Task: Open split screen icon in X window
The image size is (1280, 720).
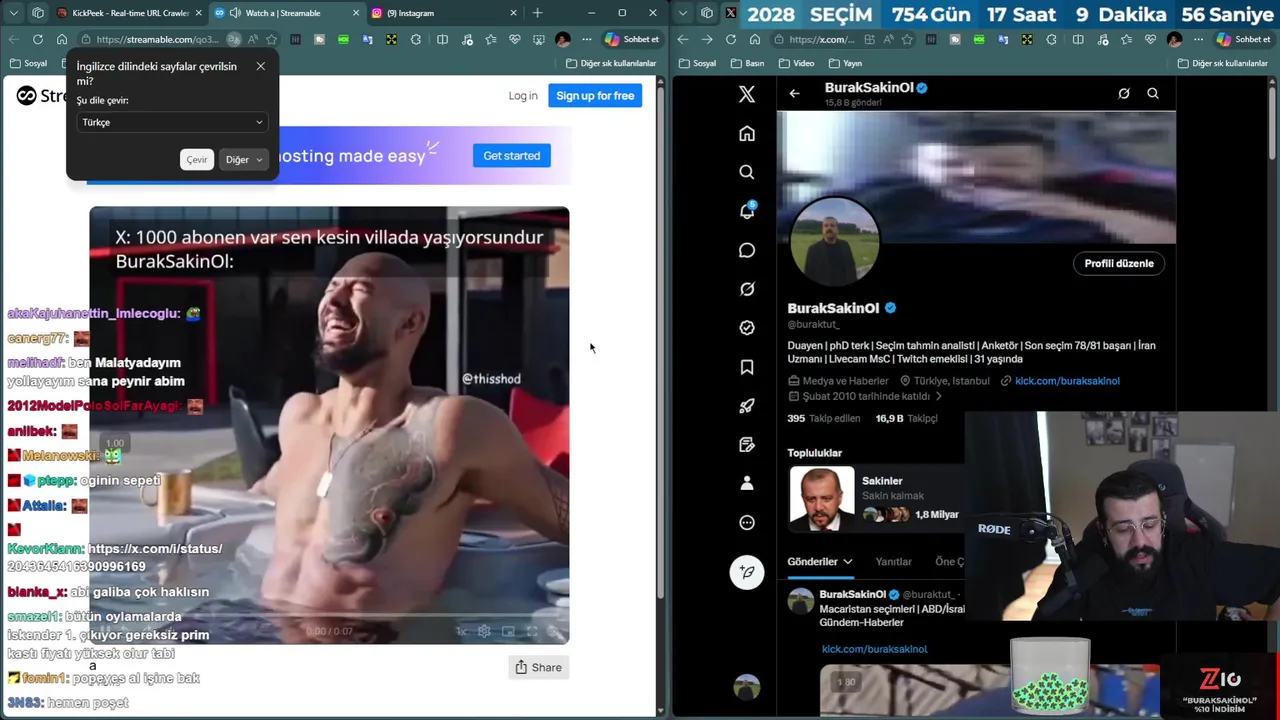Action: [x=1078, y=39]
